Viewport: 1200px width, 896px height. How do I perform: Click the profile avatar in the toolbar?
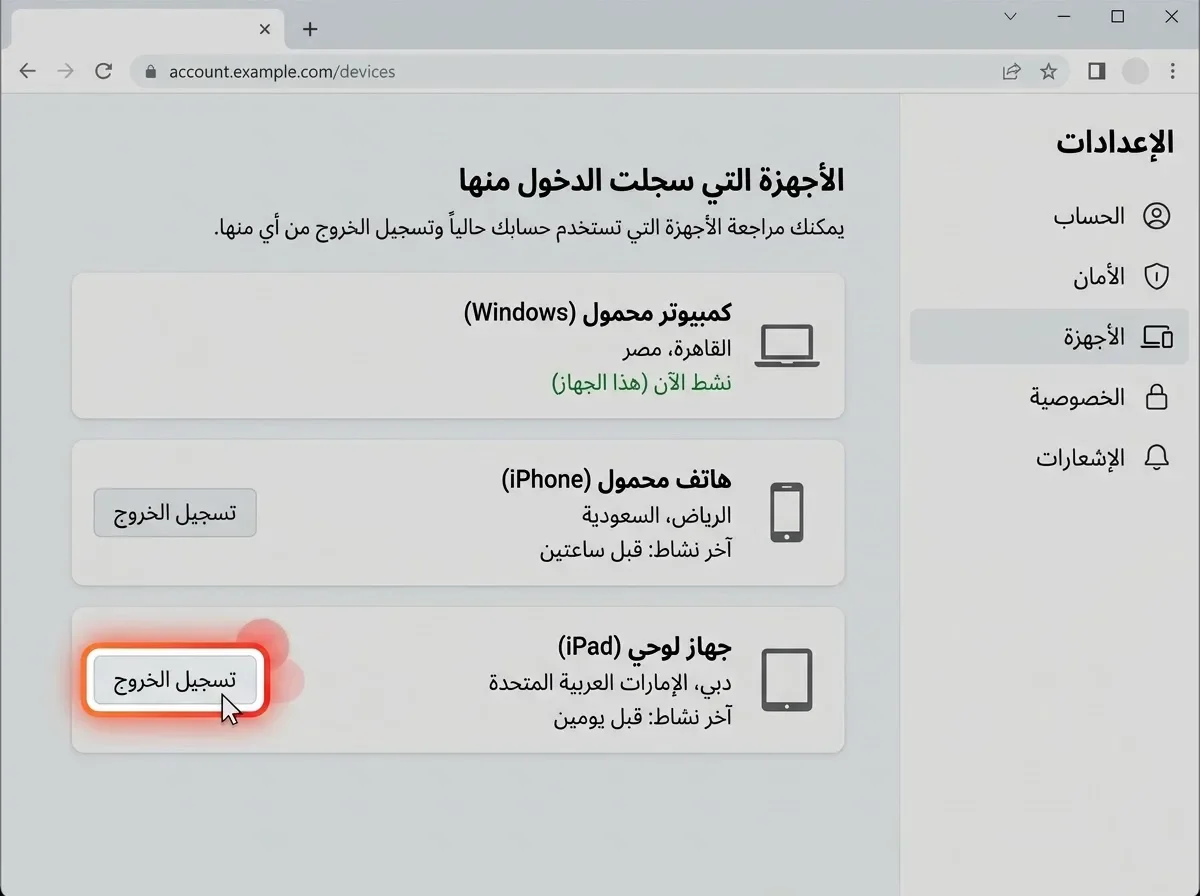coord(1135,71)
